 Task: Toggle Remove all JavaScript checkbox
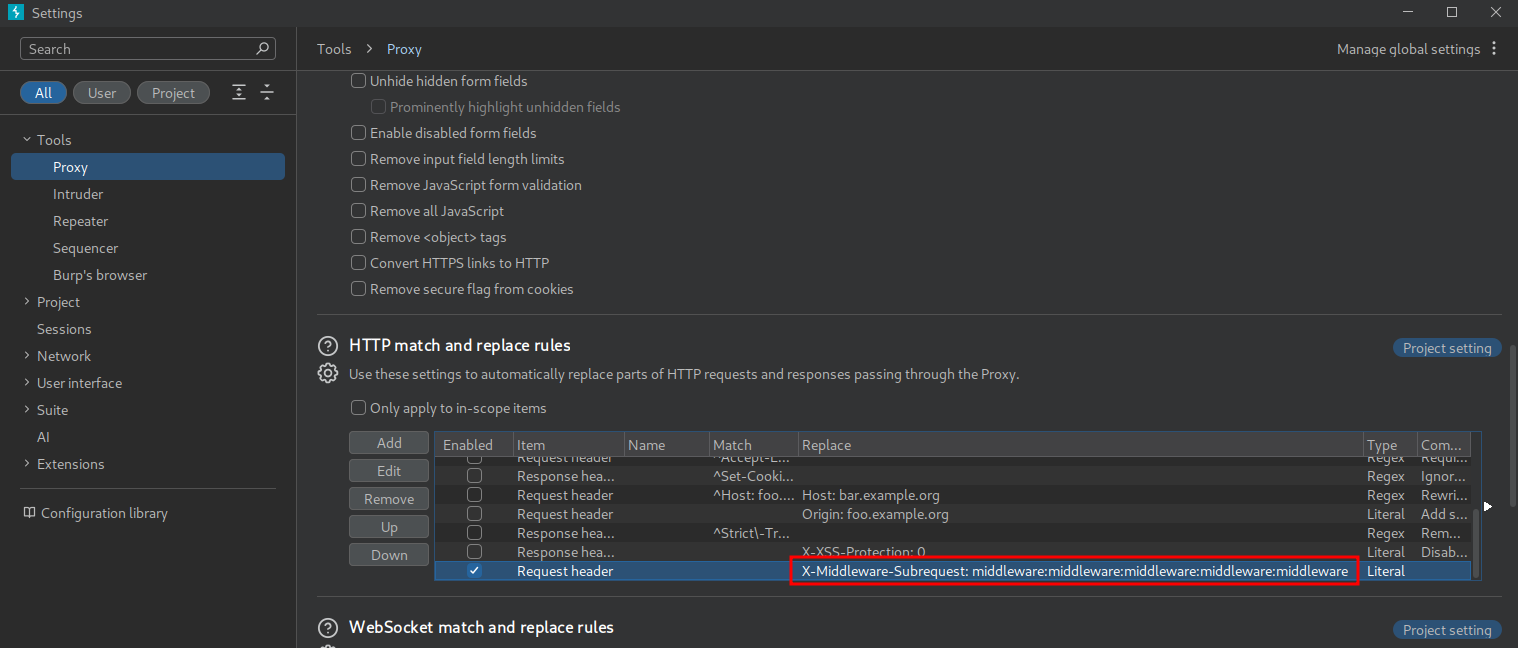[x=358, y=211]
